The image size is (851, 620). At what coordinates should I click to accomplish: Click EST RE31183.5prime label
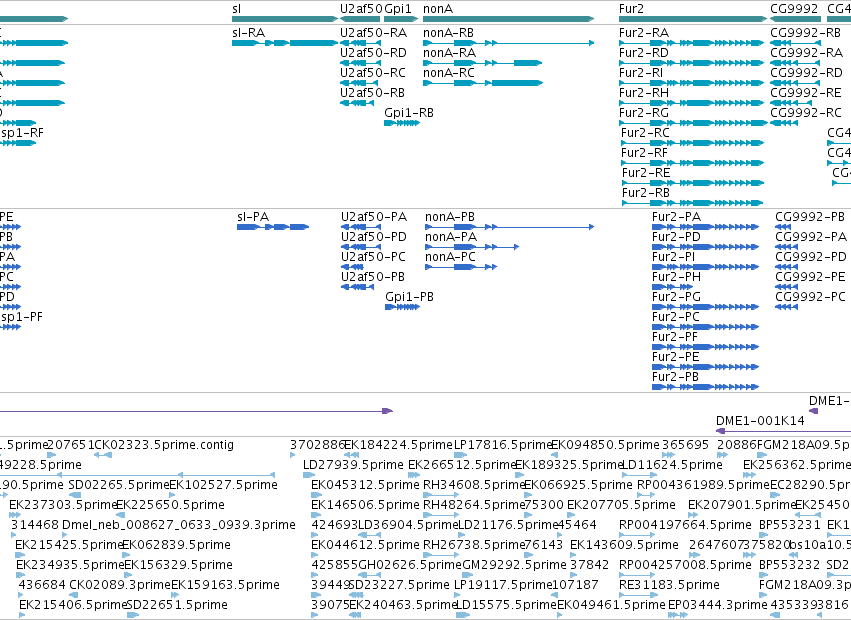(669, 585)
